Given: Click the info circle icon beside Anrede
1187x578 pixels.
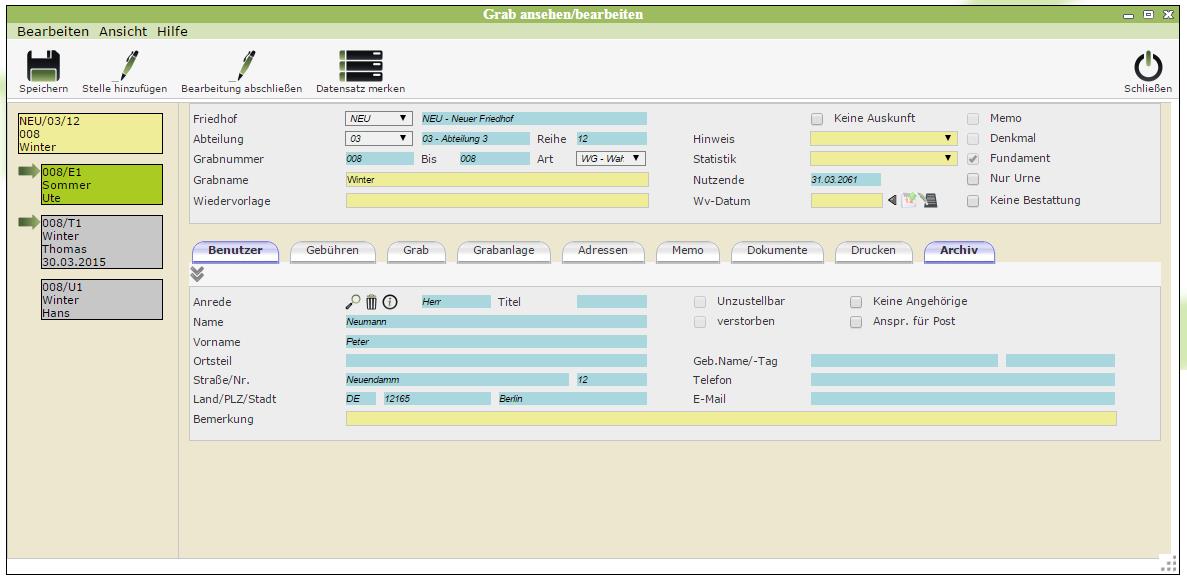Looking at the screenshot, I should tap(390, 302).
